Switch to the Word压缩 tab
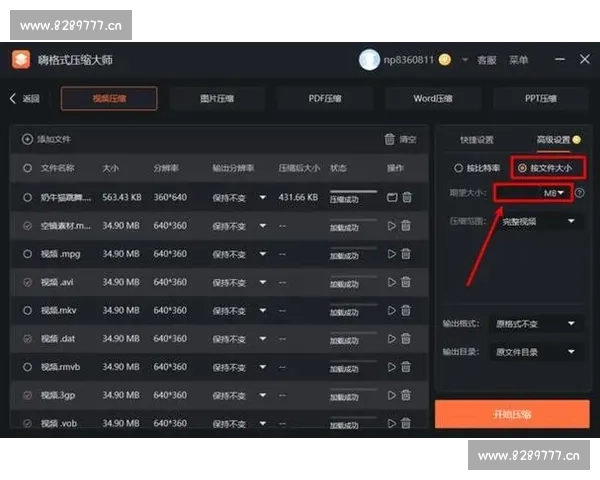Screen dimensions: 600x480 tap(433, 98)
